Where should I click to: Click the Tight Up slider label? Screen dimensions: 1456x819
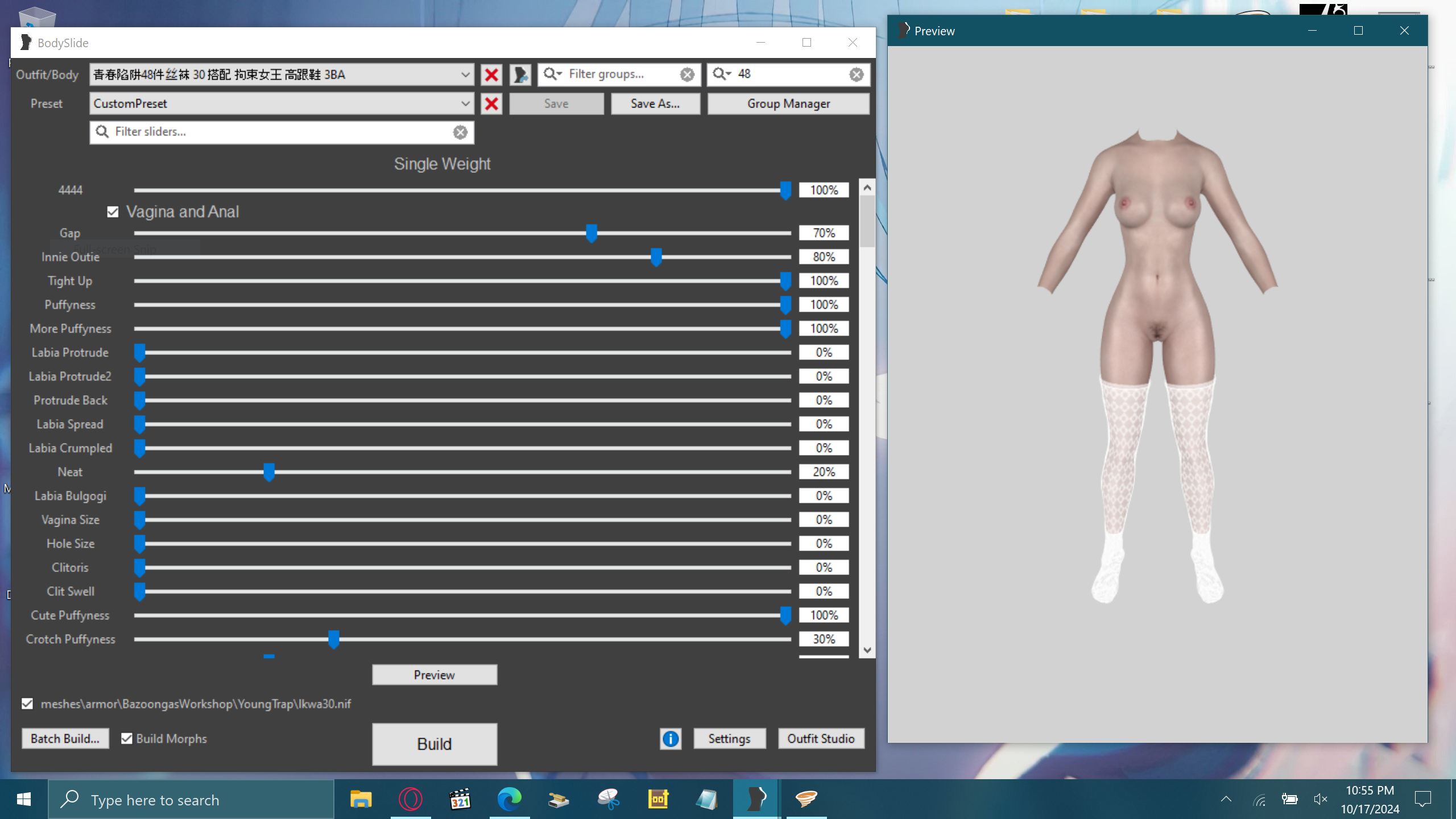coord(70,281)
